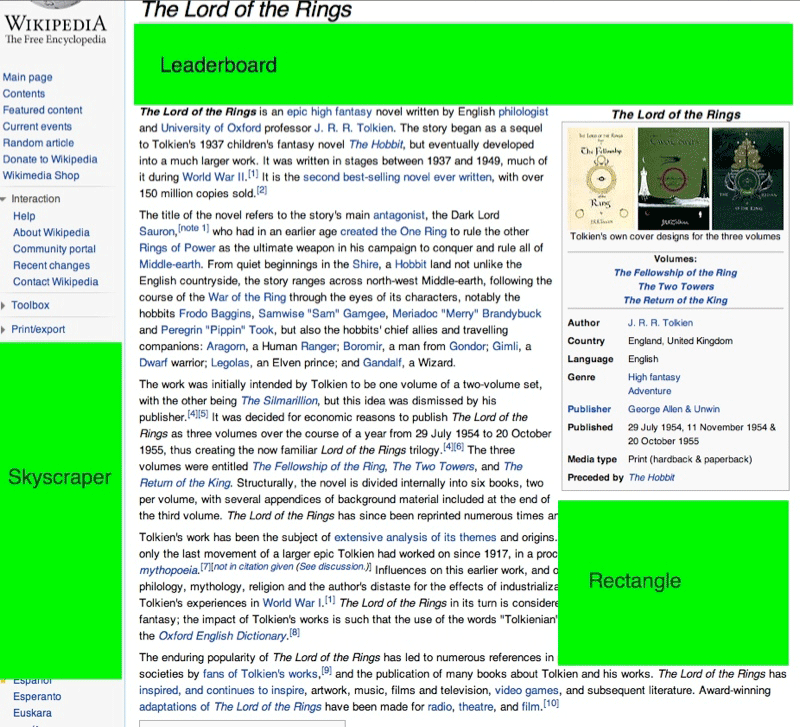Screen dimensions: 800x727
Task: Open the J. R. R. Tolkien article
Action: pyautogui.click(x=661, y=322)
